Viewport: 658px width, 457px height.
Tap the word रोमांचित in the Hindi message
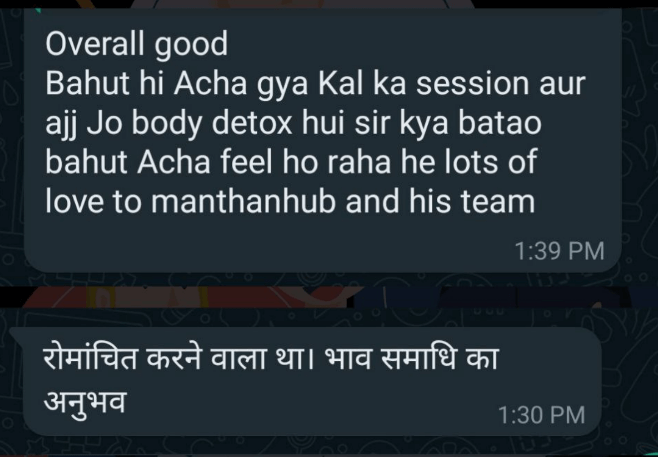(x=91, y=358)
